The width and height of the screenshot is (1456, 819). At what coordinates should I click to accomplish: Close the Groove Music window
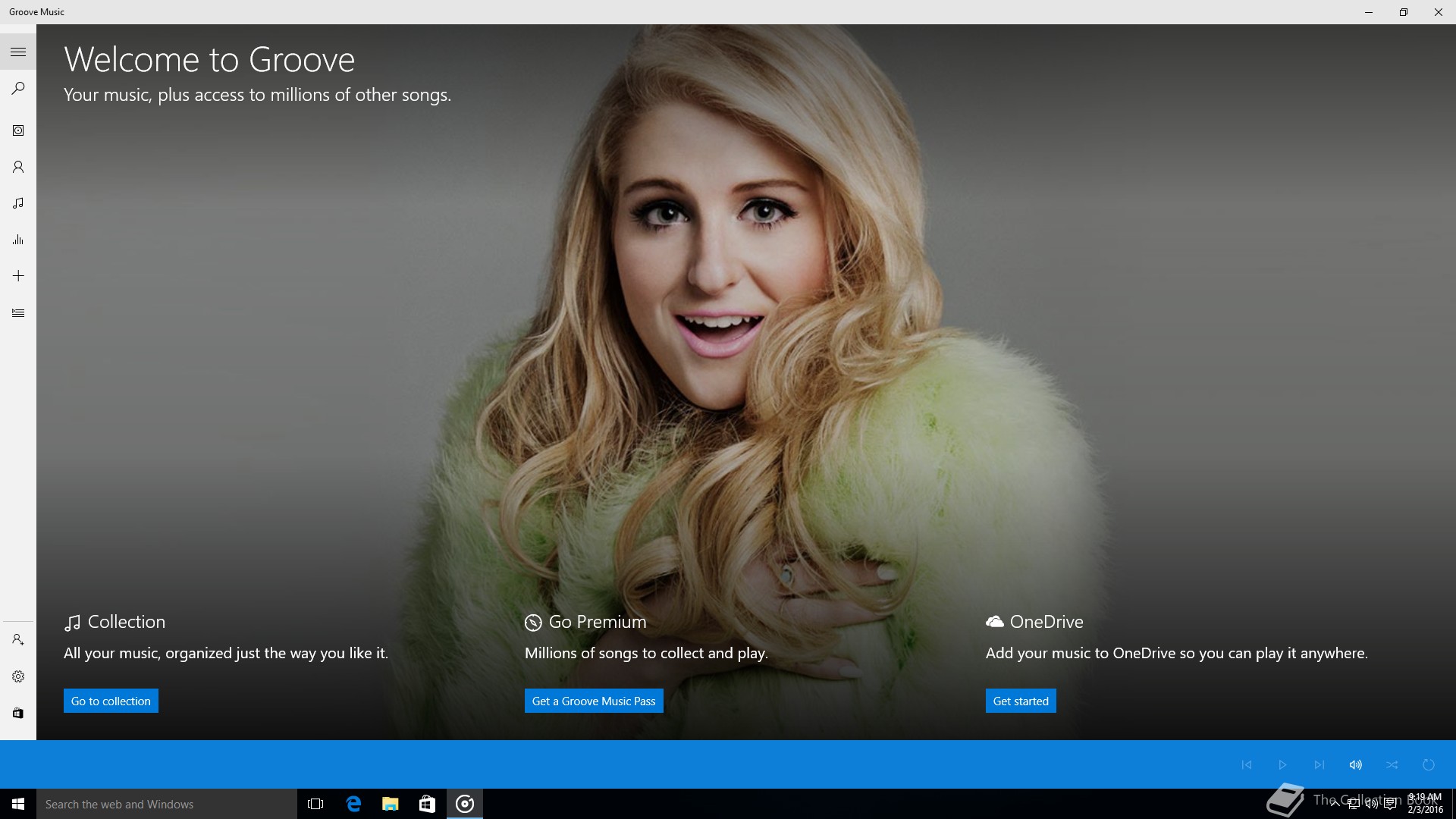coord(1439,12)
